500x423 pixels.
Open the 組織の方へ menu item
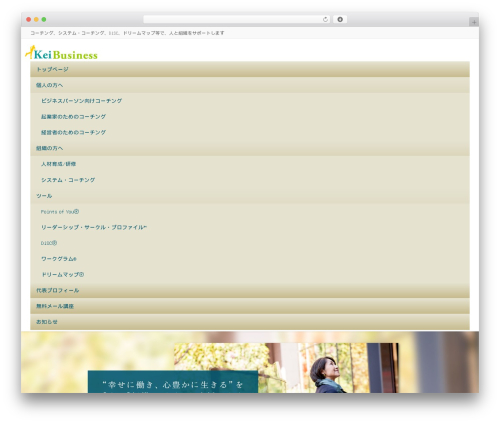[250, 148]
